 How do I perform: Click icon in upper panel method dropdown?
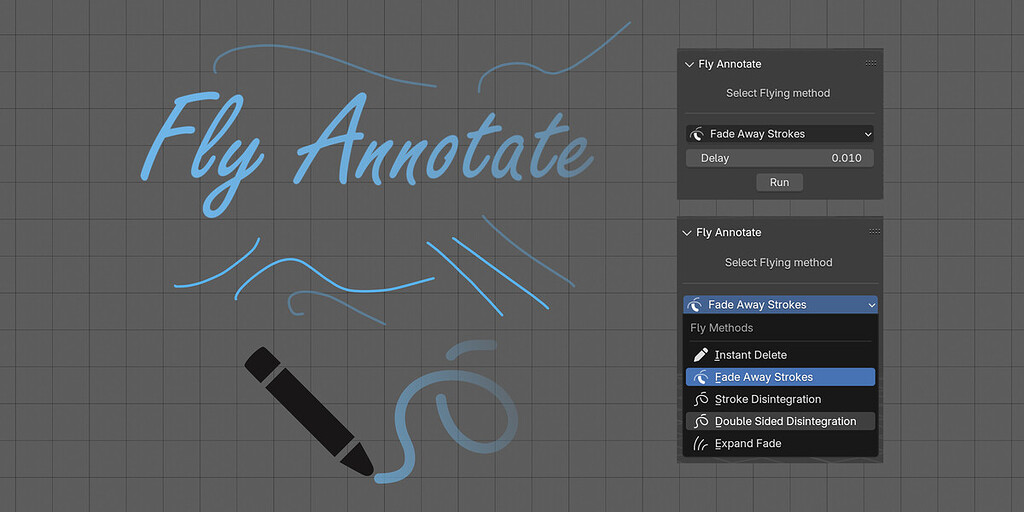point(697,134)
